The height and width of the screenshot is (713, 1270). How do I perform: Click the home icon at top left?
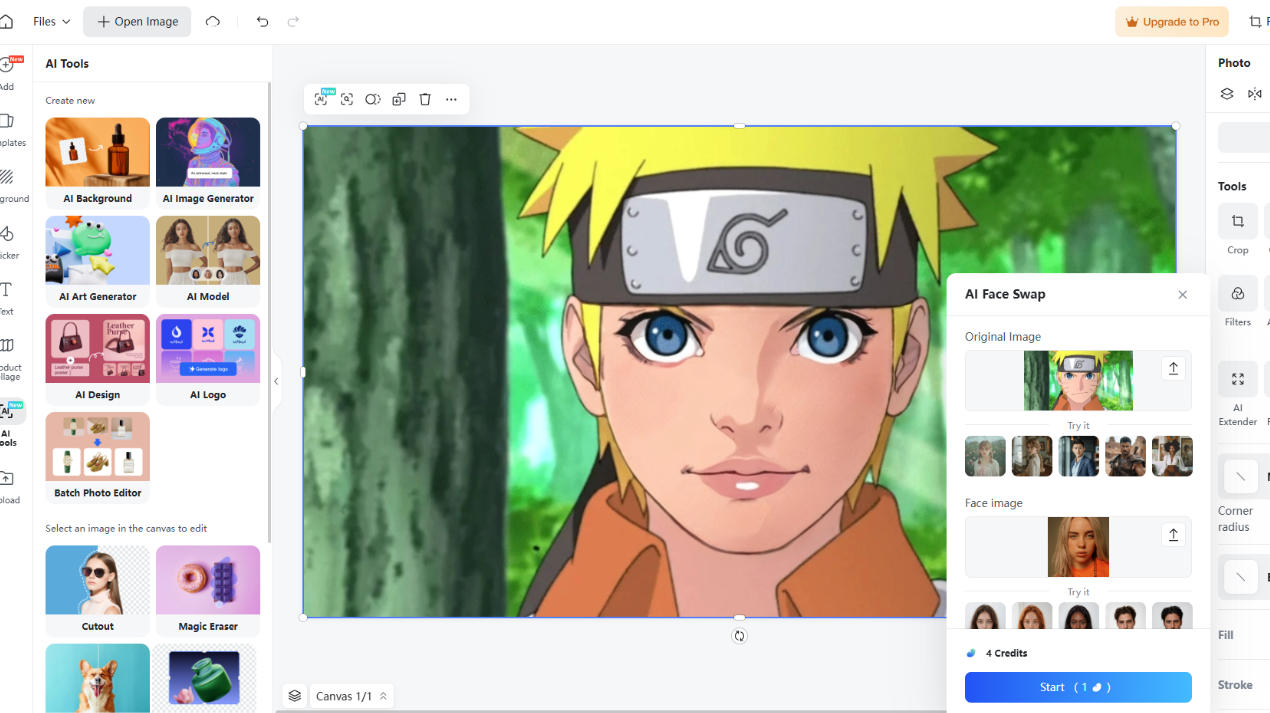[5, 21]
